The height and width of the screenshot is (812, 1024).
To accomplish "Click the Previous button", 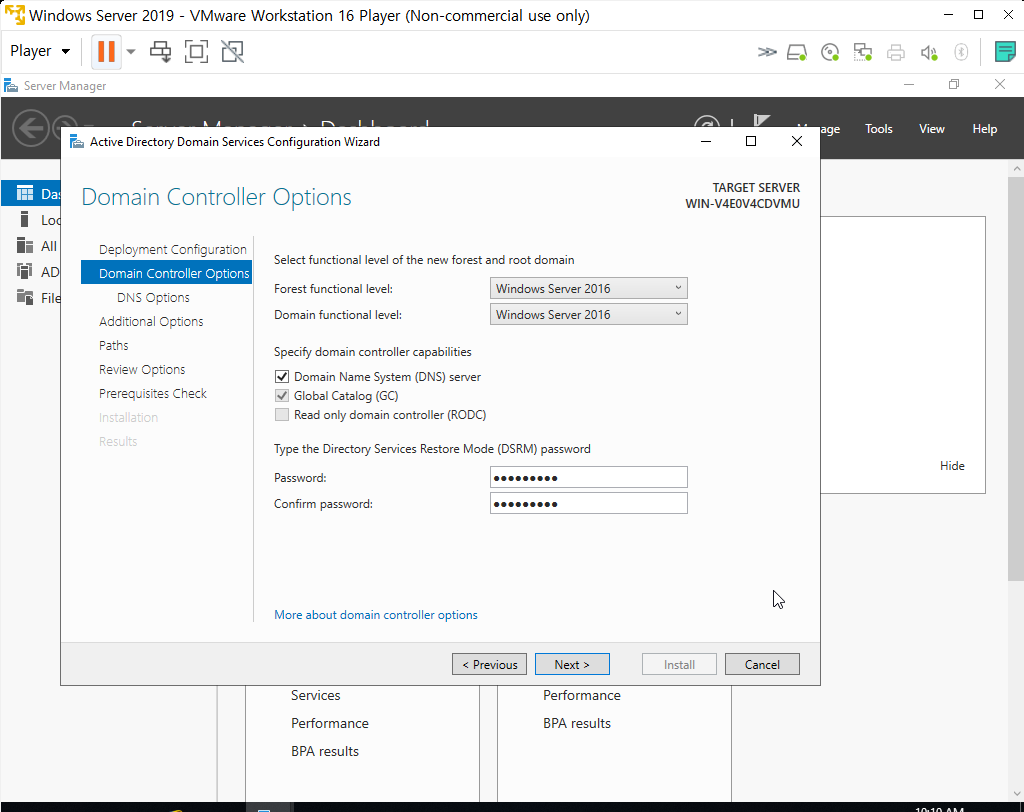I will (x=489, y=664).
